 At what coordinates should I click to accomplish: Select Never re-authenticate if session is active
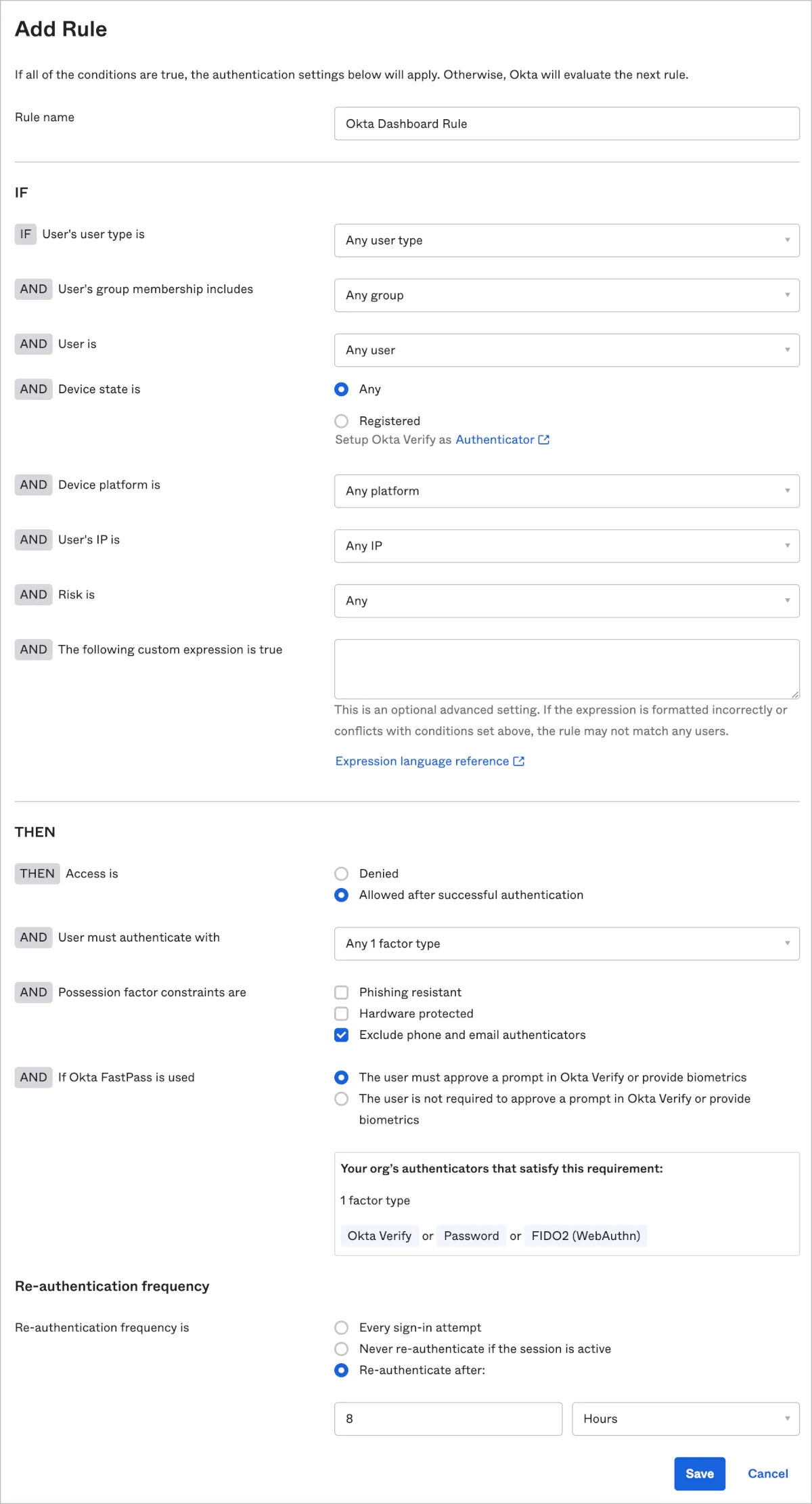pyautogui.click(x=342, y=1349)
